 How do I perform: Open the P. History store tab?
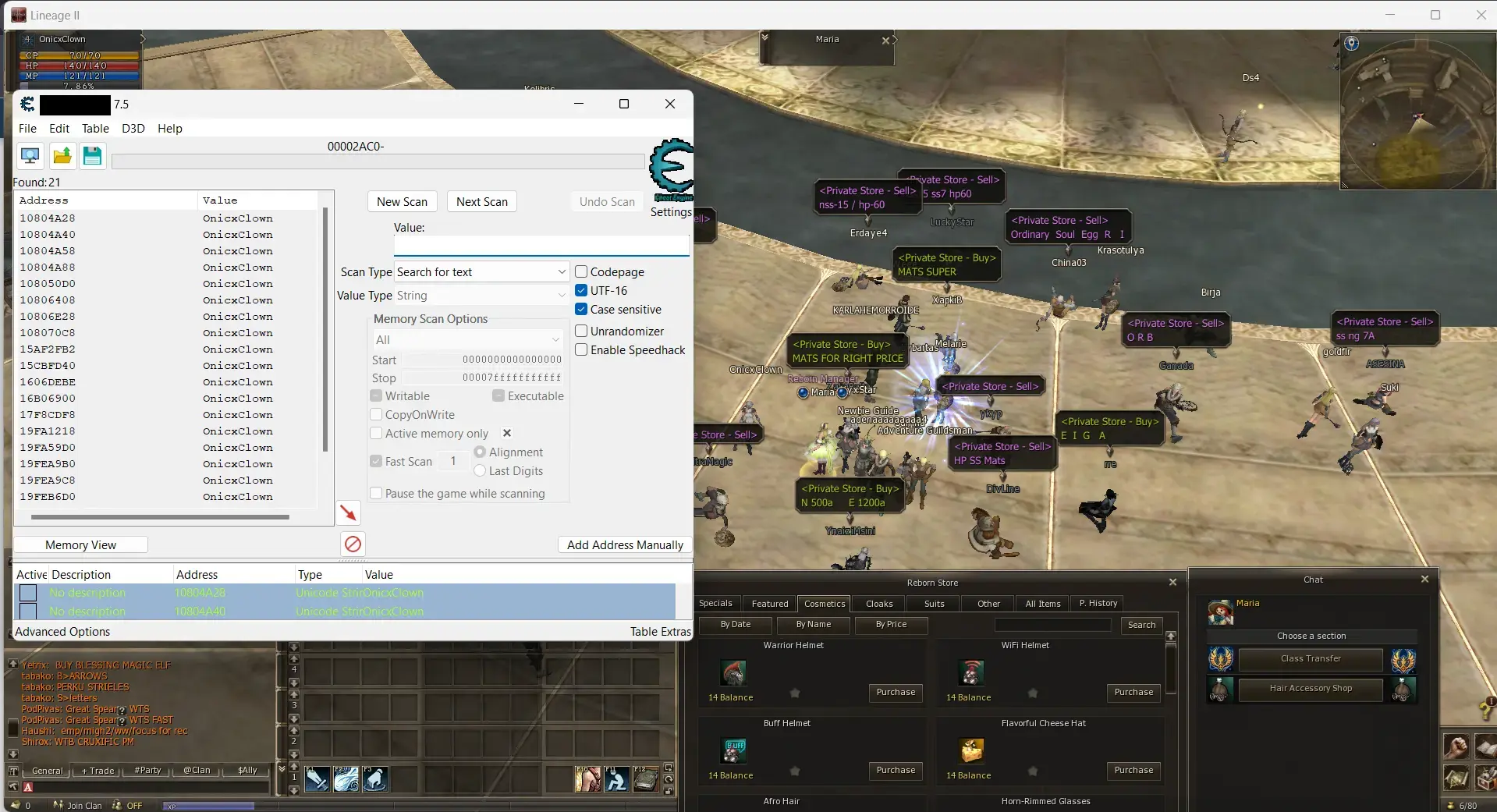1098,603
